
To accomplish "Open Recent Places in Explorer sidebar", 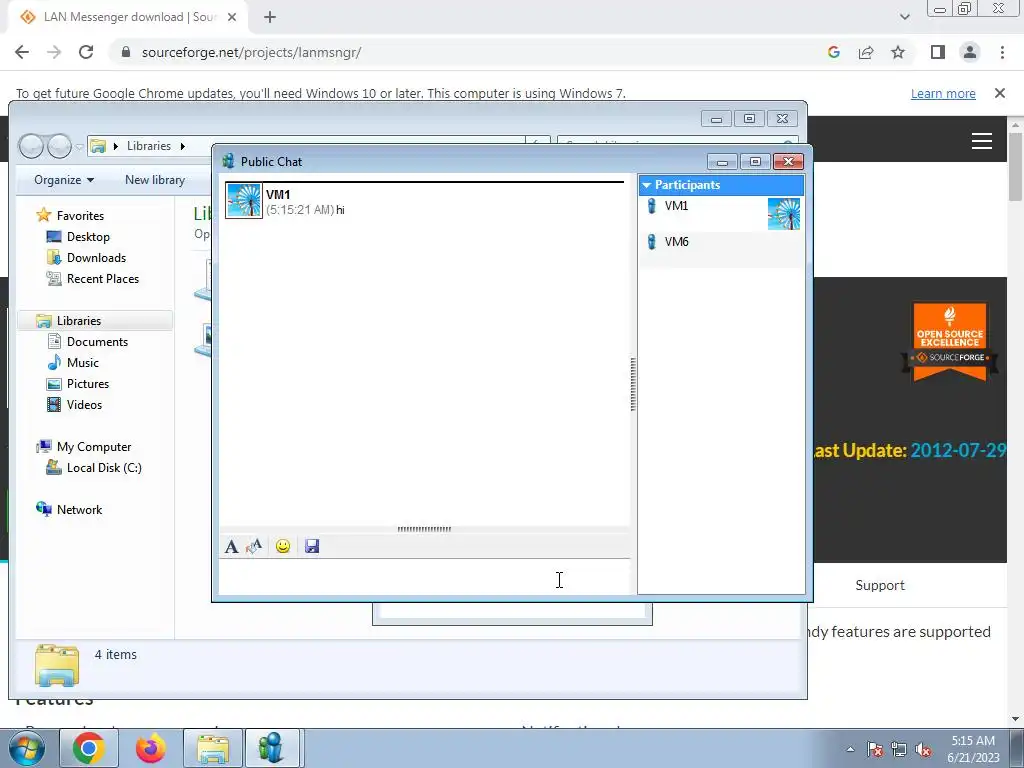I will click(103, 279).
